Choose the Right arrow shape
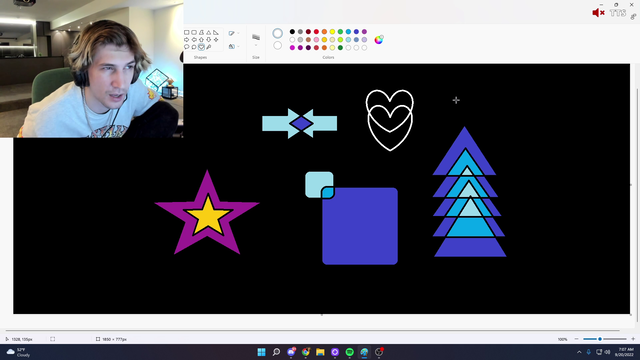The height and width of the screenshot is (360, 640). click(187, 40)
